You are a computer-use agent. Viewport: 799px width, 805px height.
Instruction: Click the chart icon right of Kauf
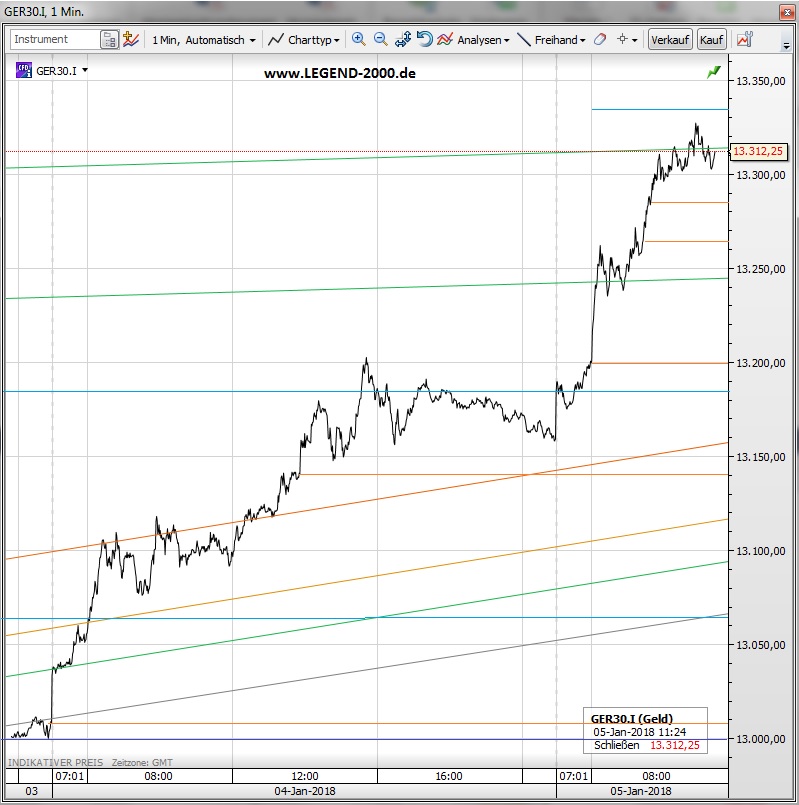pos(744,40)
